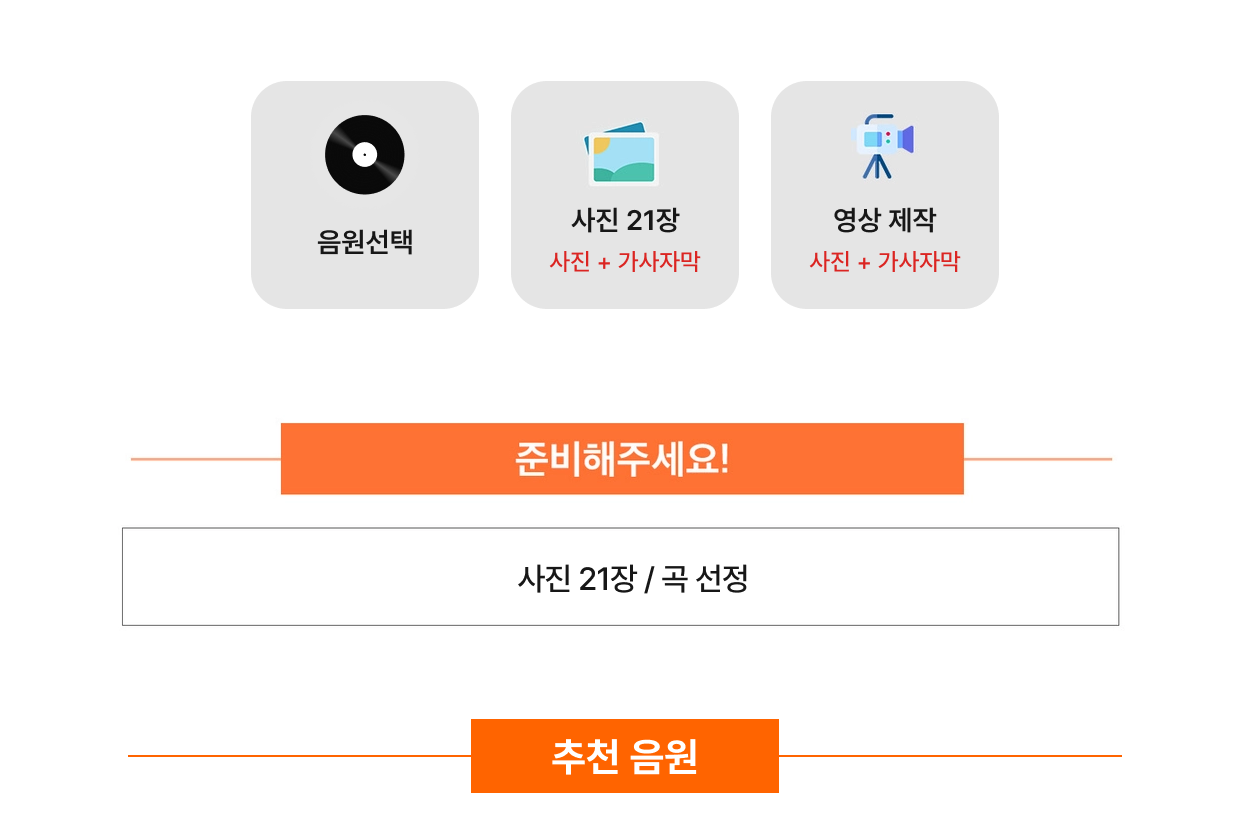Open the 음원선택 label
The width and height of the screenshot is (1250, 833).
[x=365, y=242]
